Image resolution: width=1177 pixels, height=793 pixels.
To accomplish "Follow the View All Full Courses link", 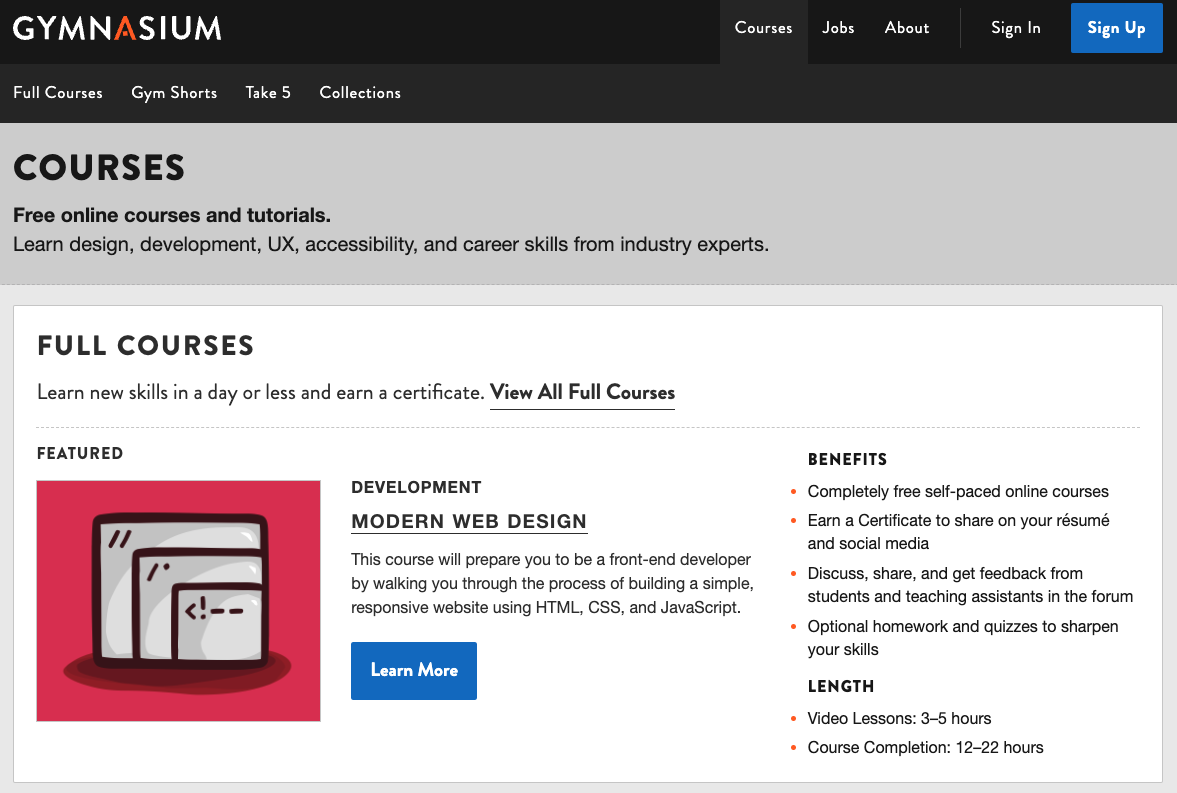I will point(582,393).
